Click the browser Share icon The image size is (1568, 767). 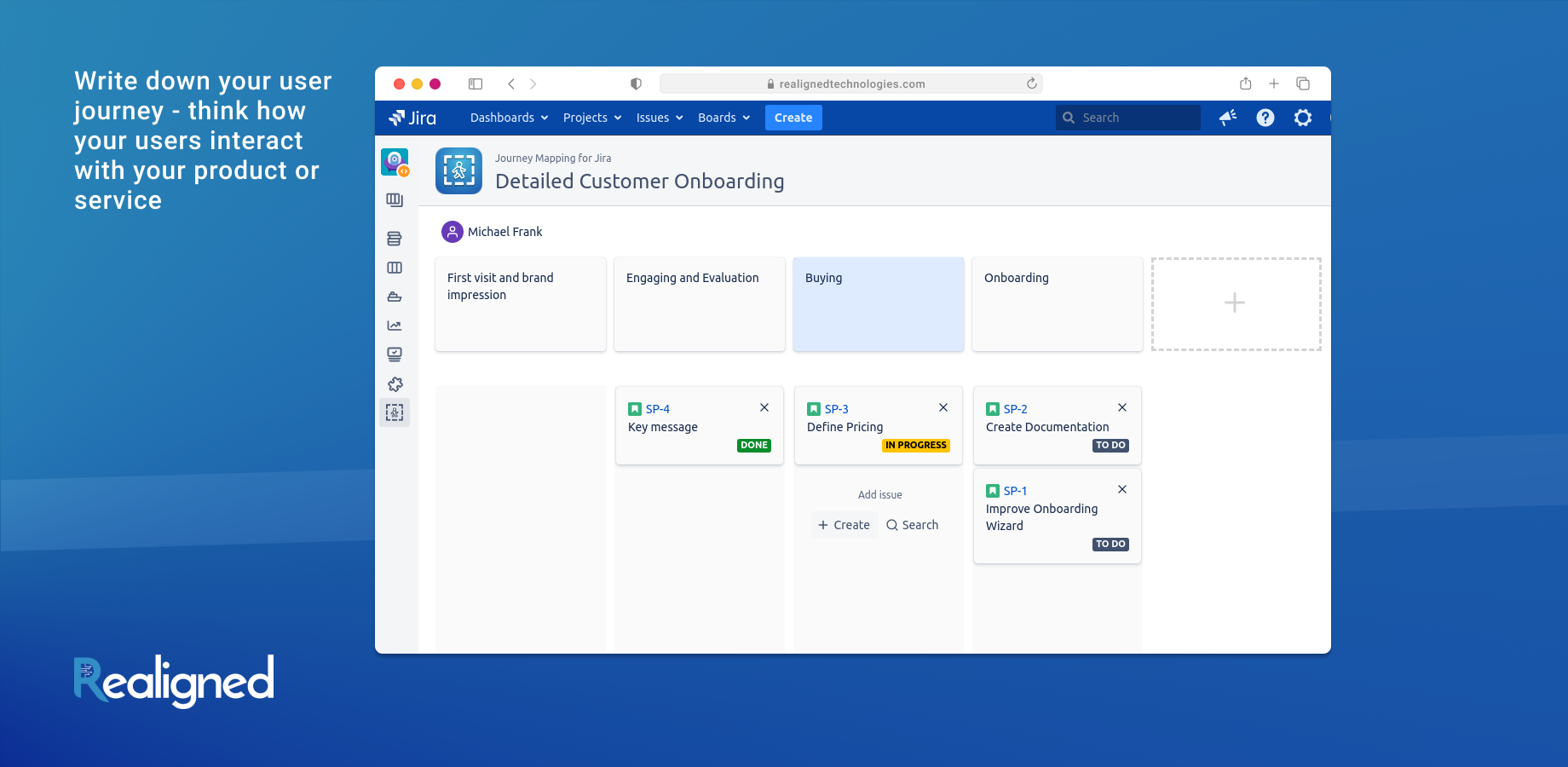pos(1246,84)
